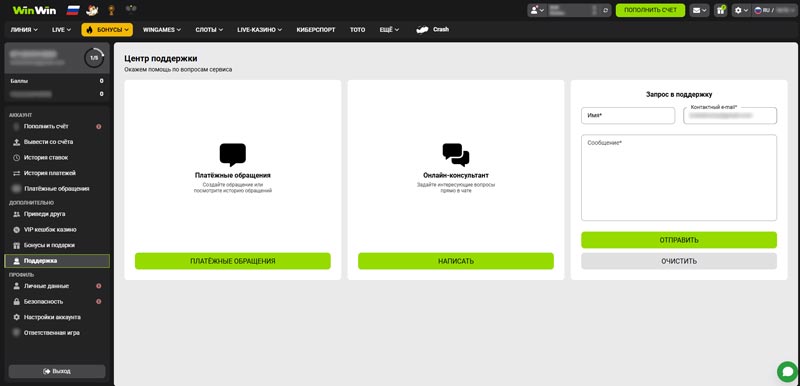This screenshot has height=386, width=800.
Task: Open the profile account dropdown in header
Action: pyautogui.click(x=537, y=10)
